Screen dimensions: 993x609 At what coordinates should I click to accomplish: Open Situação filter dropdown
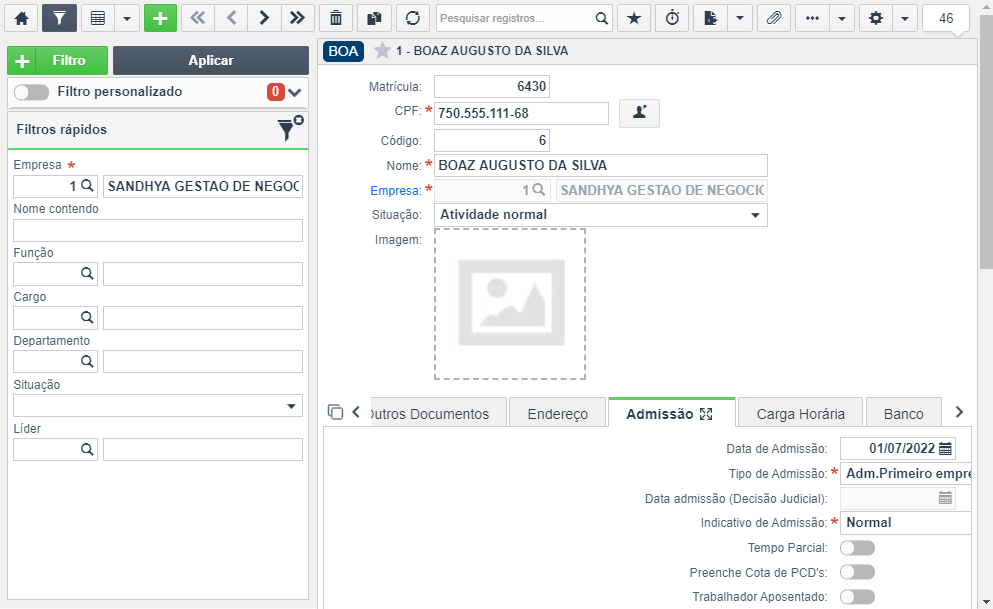point(158,406)
